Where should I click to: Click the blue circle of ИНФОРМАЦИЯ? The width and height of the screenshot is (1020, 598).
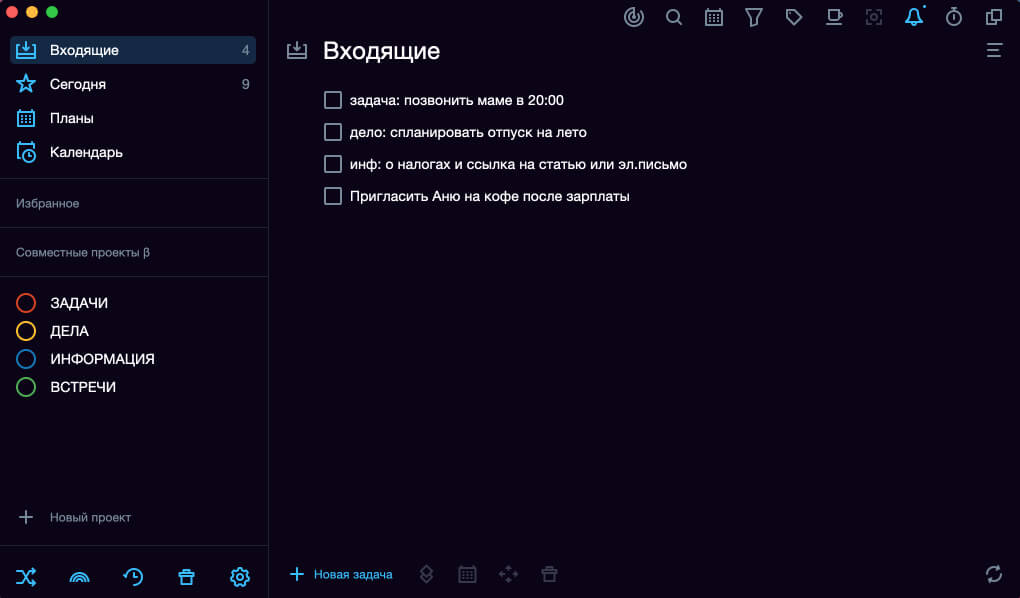click(26, 359)
